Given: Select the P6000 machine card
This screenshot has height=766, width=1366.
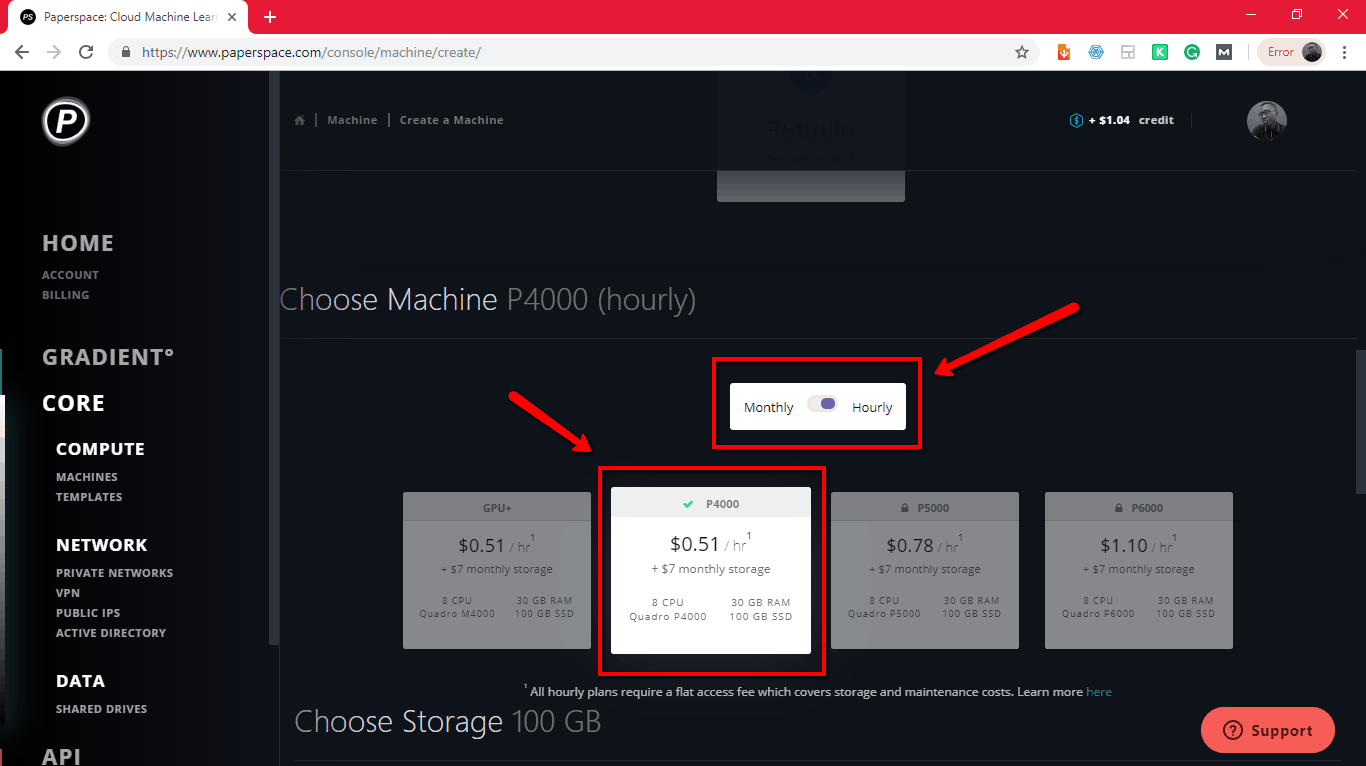Looking at the screenshot, I should [1139, 570].
